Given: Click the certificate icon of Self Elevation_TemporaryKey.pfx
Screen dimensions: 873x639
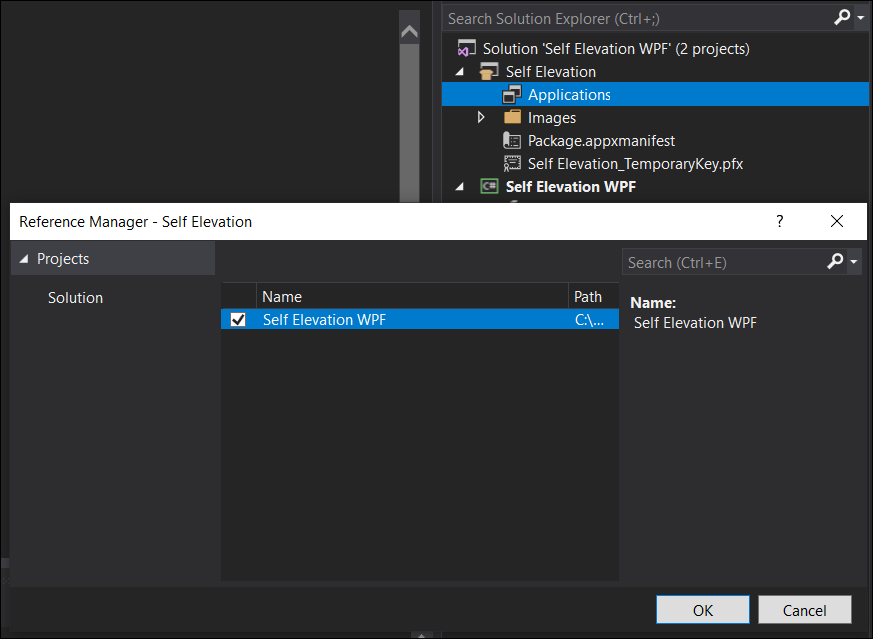Looking at the screenshot, I should 512,164.
